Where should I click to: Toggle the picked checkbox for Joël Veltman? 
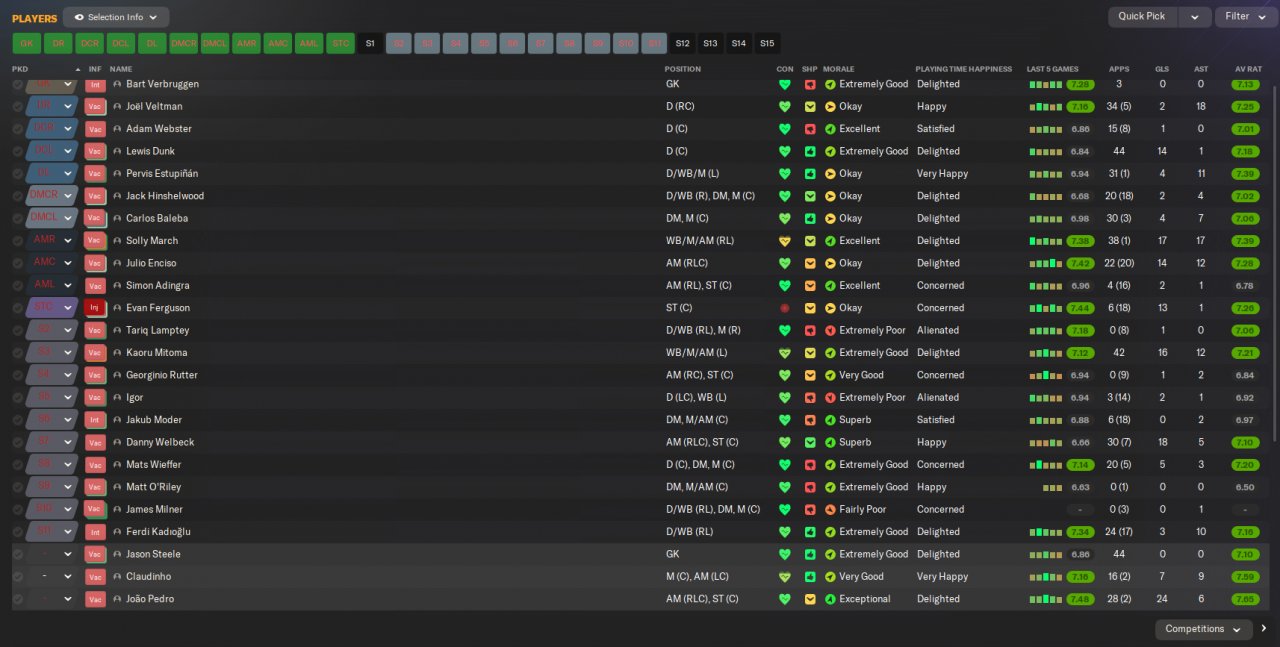[x=18, y=106]
